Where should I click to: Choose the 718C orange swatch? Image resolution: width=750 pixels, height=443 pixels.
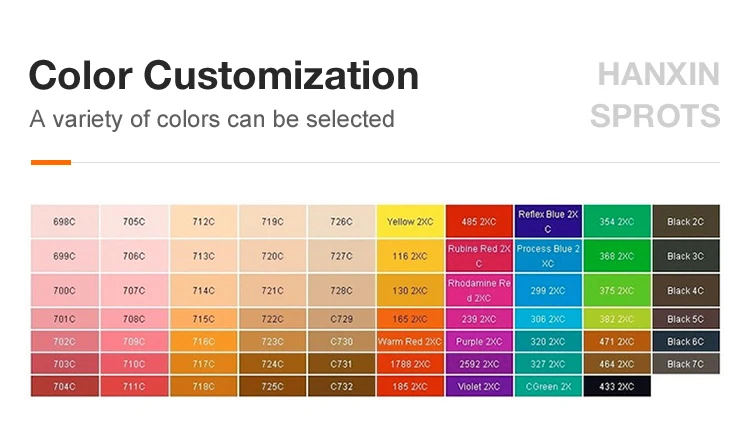pyautogui.click(x=203, y=386)
